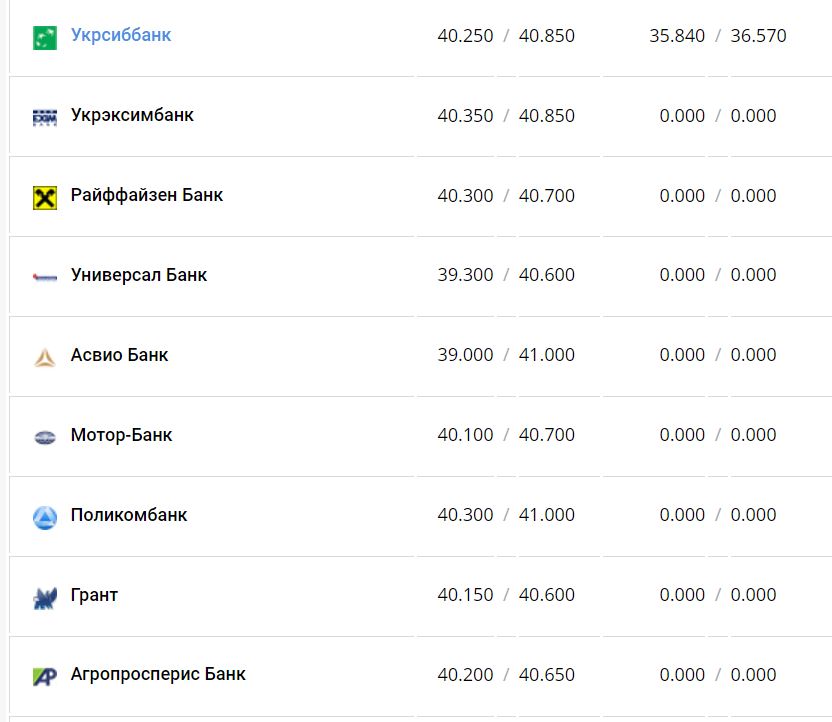The width and height of the screenshot is (832, 722).
Task: Open the Укрсиббанк link
Action: click(x=121, y=35)
